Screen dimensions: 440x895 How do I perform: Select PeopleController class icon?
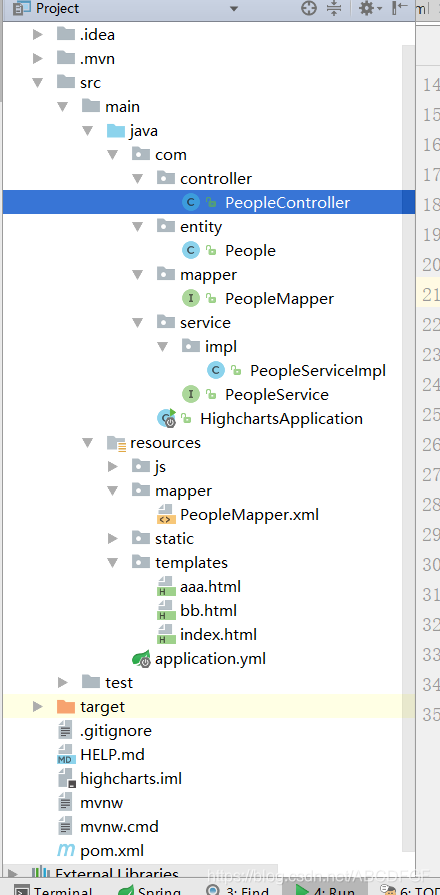click(x=190, y=202)
